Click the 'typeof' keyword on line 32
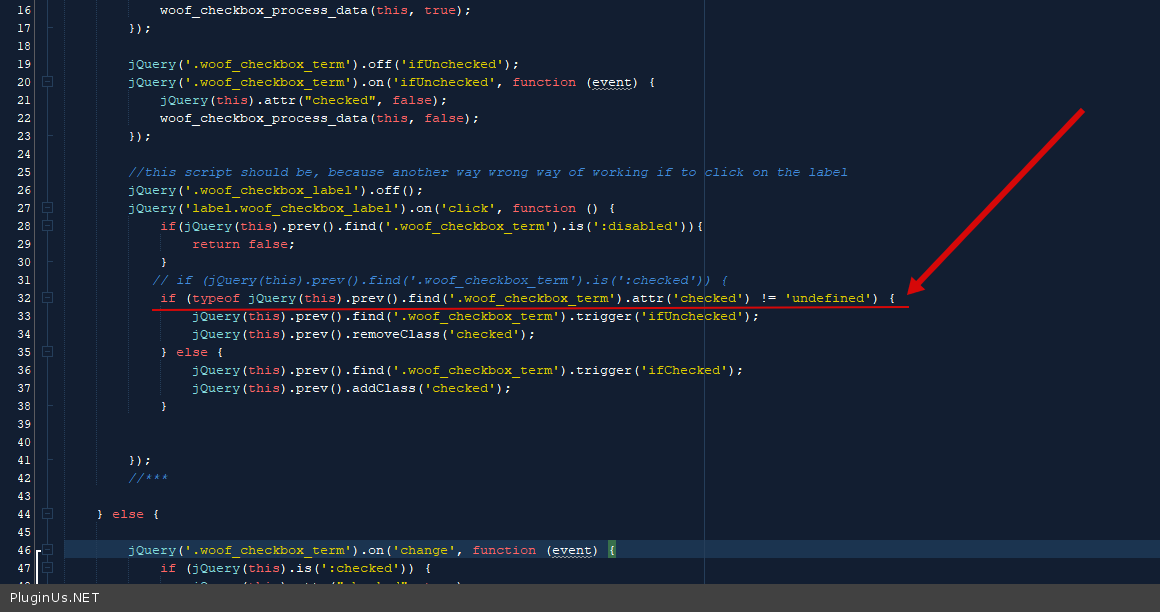The width and height of the screenshot is (1160, 612). pos(216,298)
